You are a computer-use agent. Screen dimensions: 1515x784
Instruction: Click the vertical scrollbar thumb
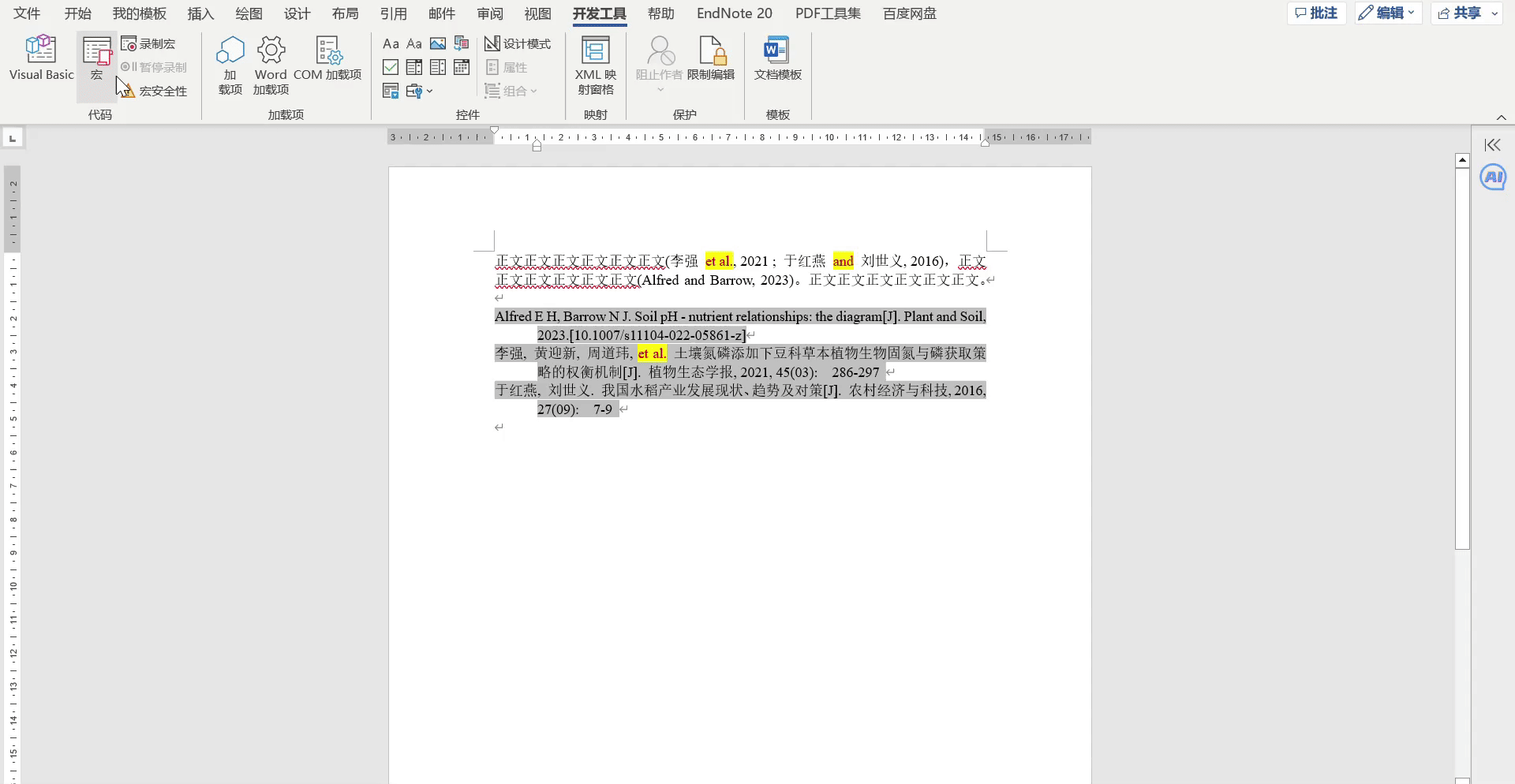pyautogui.click(x=1462, y=358)
